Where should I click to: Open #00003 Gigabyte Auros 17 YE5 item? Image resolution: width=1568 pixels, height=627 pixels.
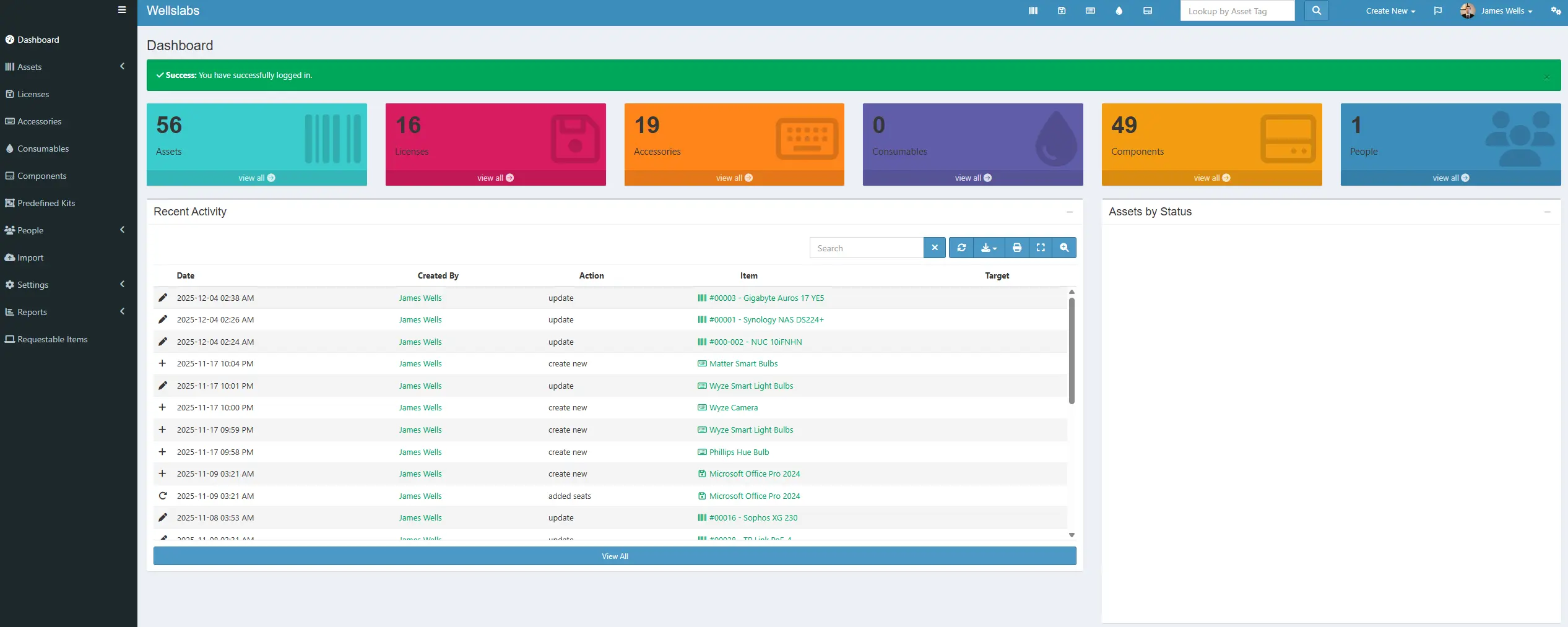pyautogui.click(x=766, y=298)
